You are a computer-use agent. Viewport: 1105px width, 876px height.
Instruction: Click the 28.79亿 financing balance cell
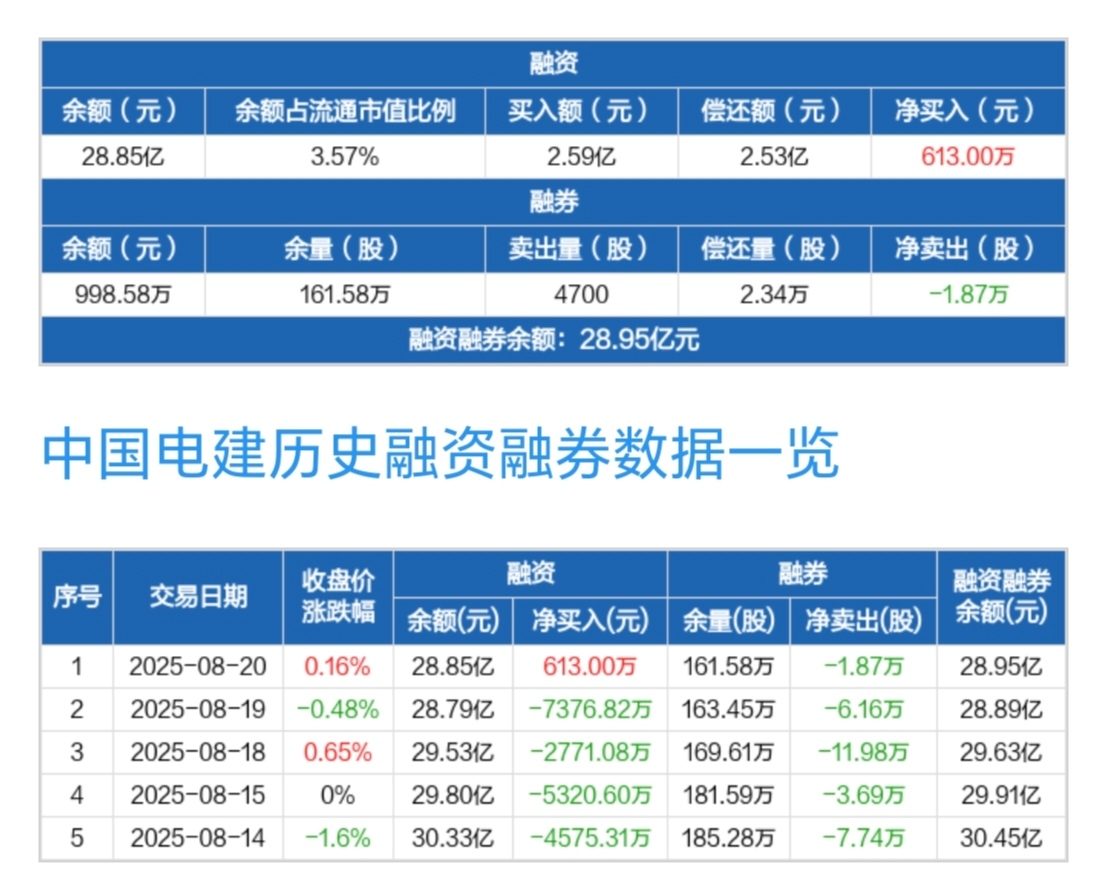pyautogui.click(x=452, y=710)
